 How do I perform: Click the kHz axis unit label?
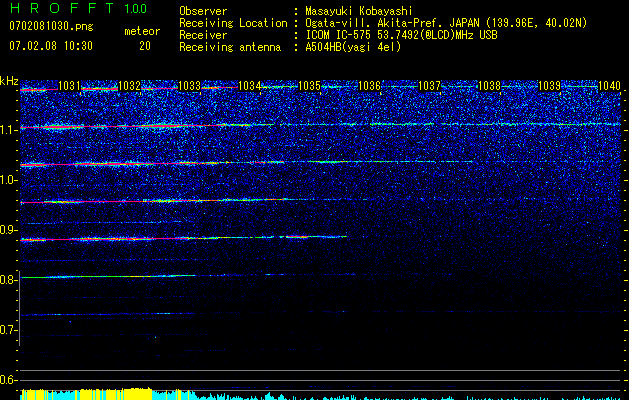coord(9,81)
